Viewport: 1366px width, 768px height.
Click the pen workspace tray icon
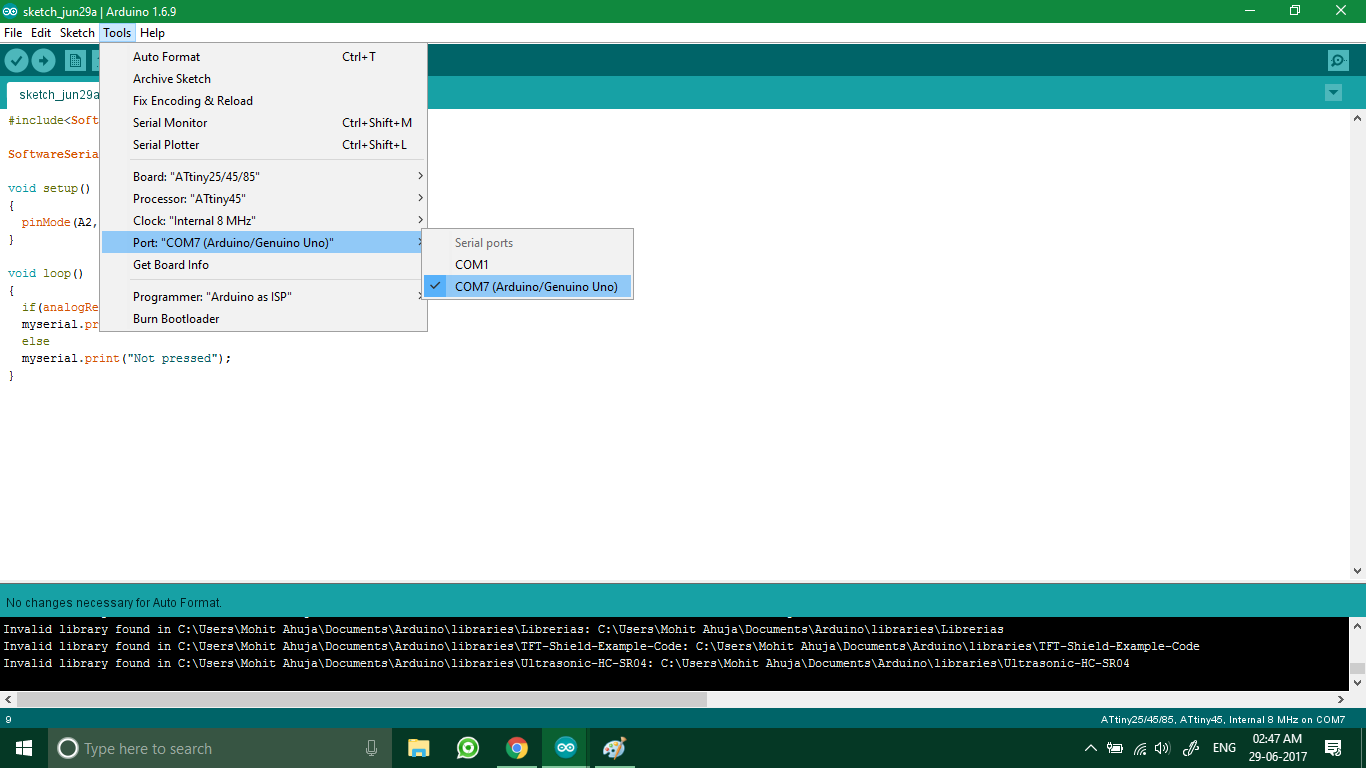tap(1190, 748)
